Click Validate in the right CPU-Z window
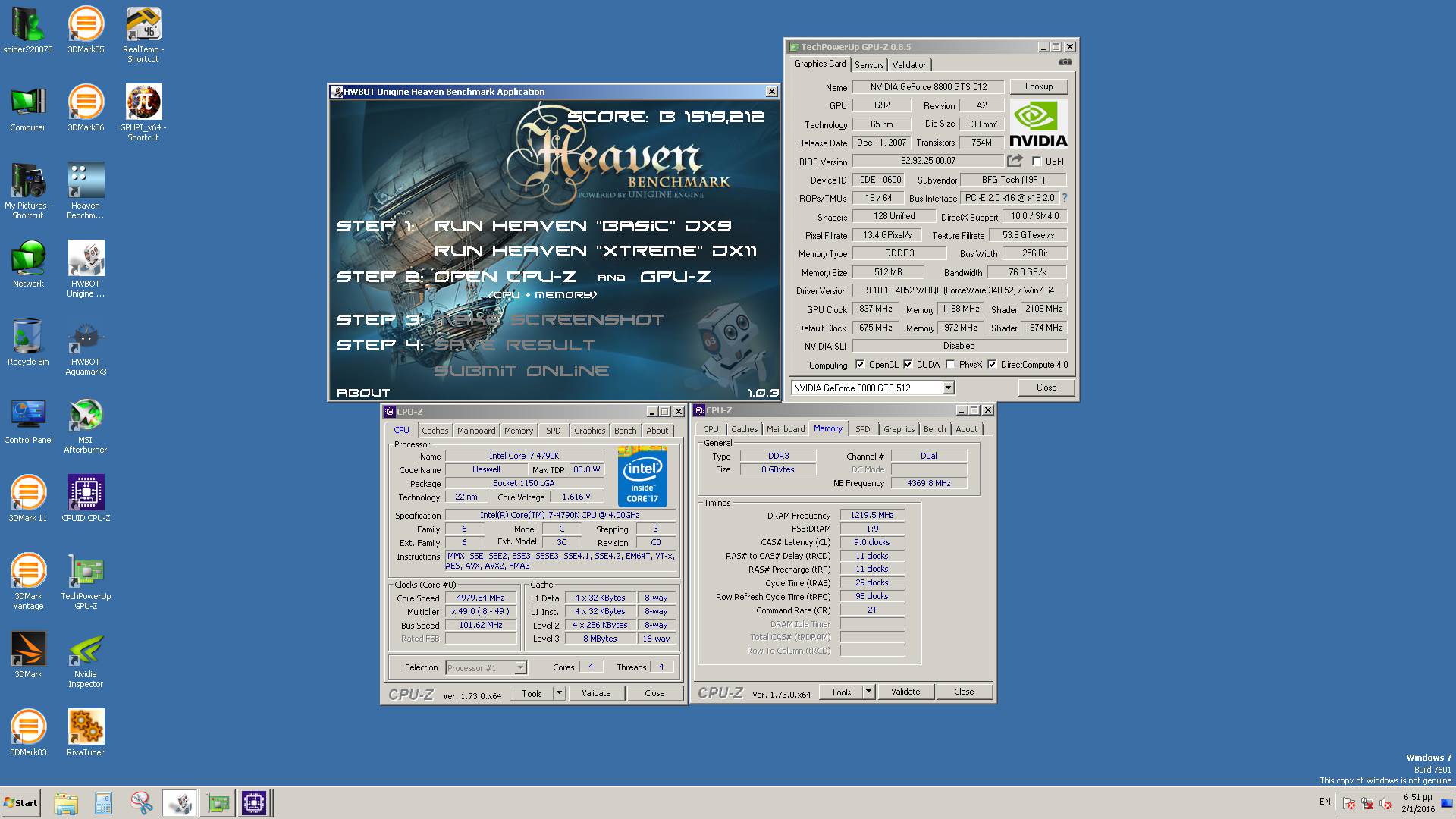Viewport: 1456px width, 819px height. [x=905, y=692]
